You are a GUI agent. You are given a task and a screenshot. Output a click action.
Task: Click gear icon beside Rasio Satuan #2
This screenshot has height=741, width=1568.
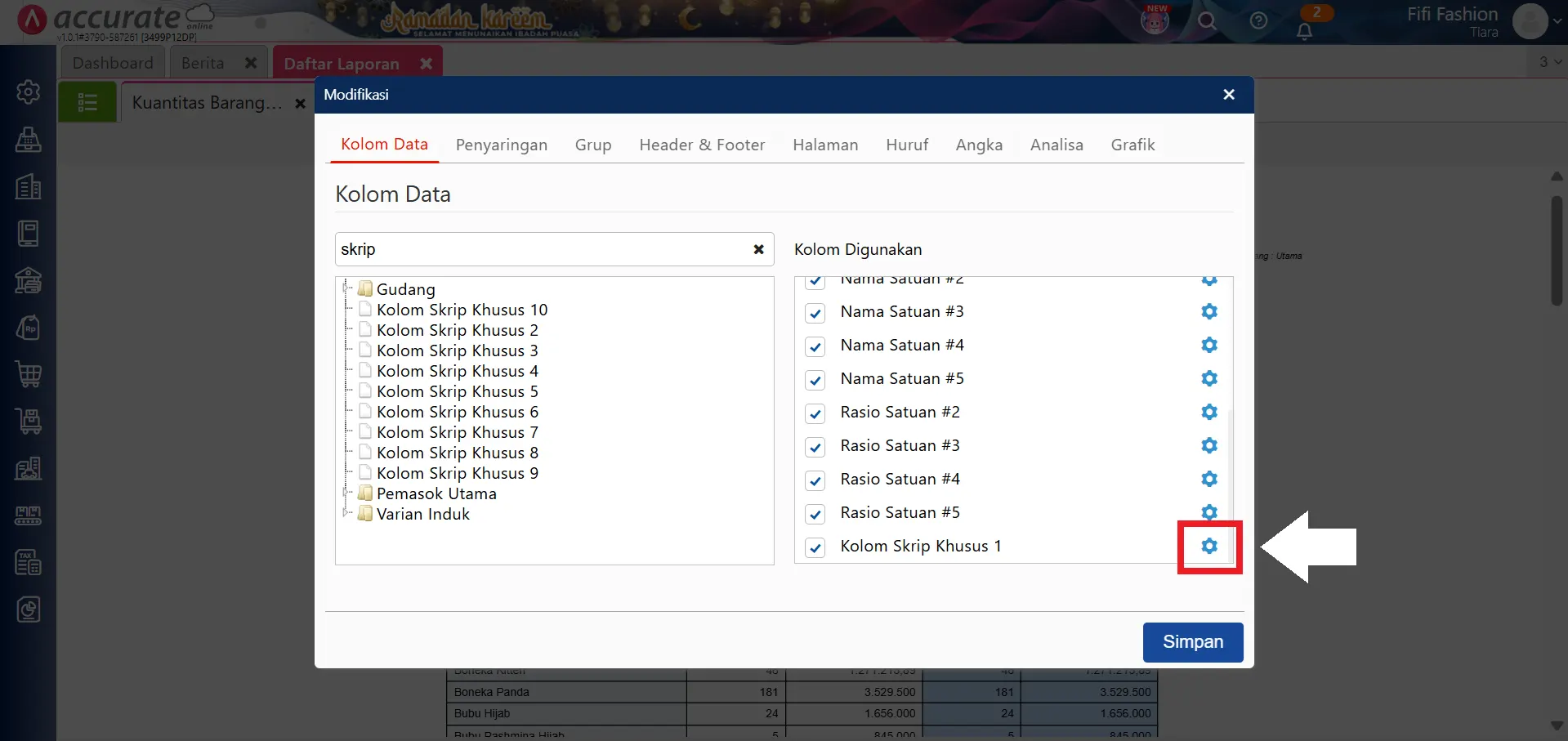pos(1209,412)
